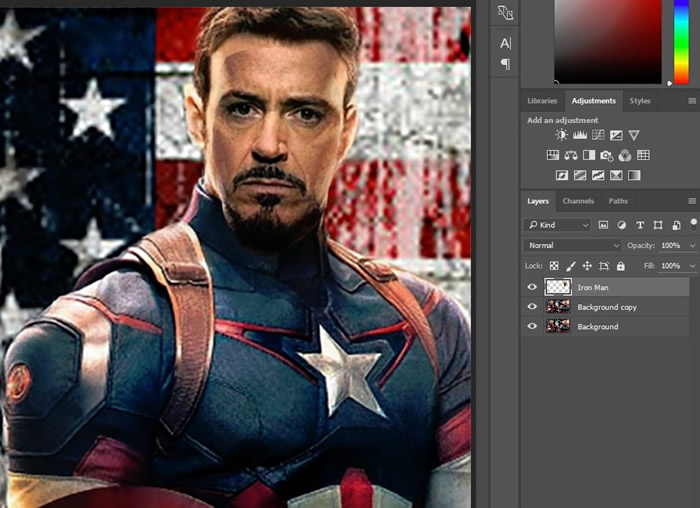Switch to the Styles tab
Viewport: 700px width, 508px height.
640,101
